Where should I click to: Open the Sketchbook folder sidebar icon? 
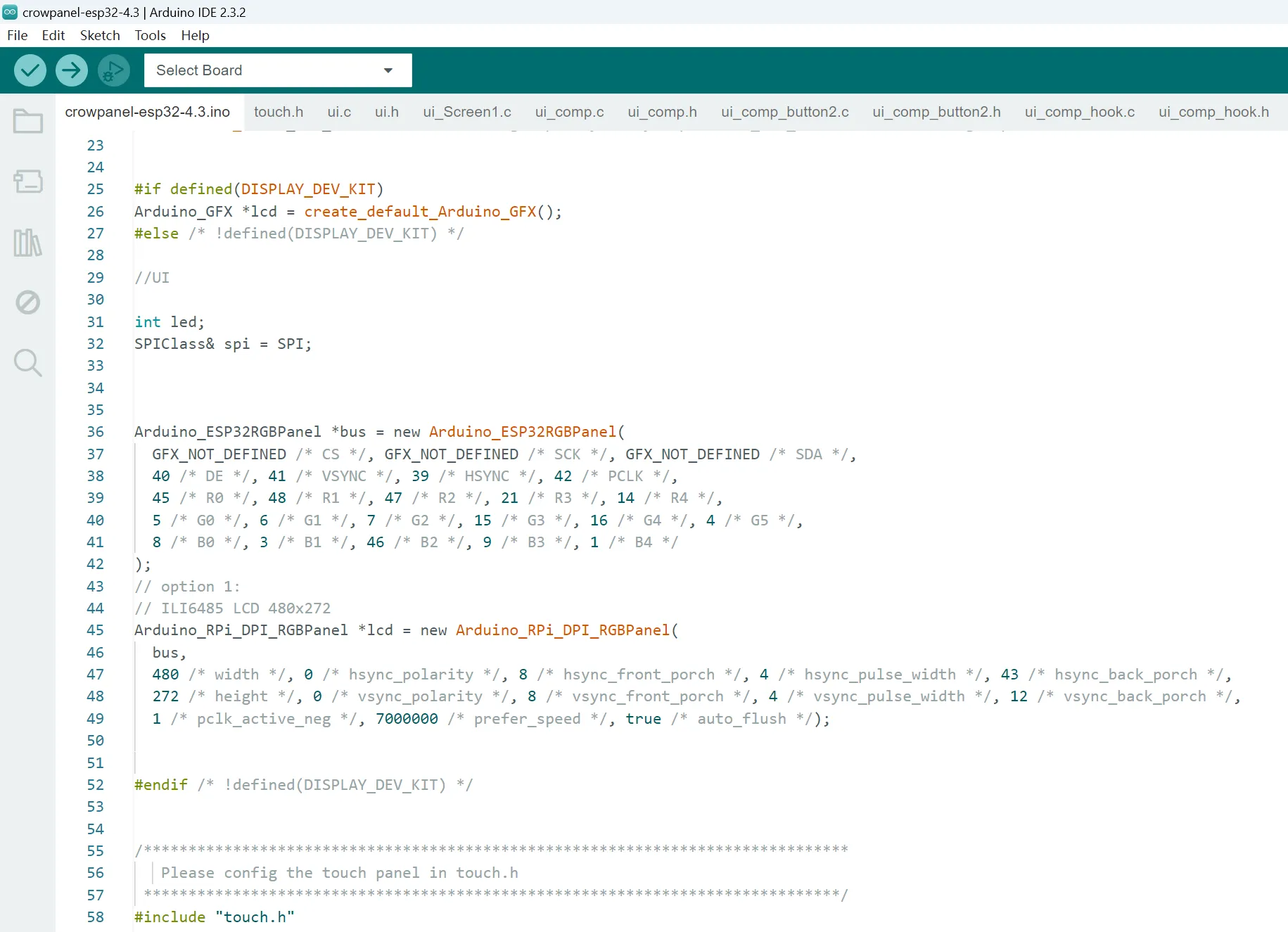[x=28, y=121]
